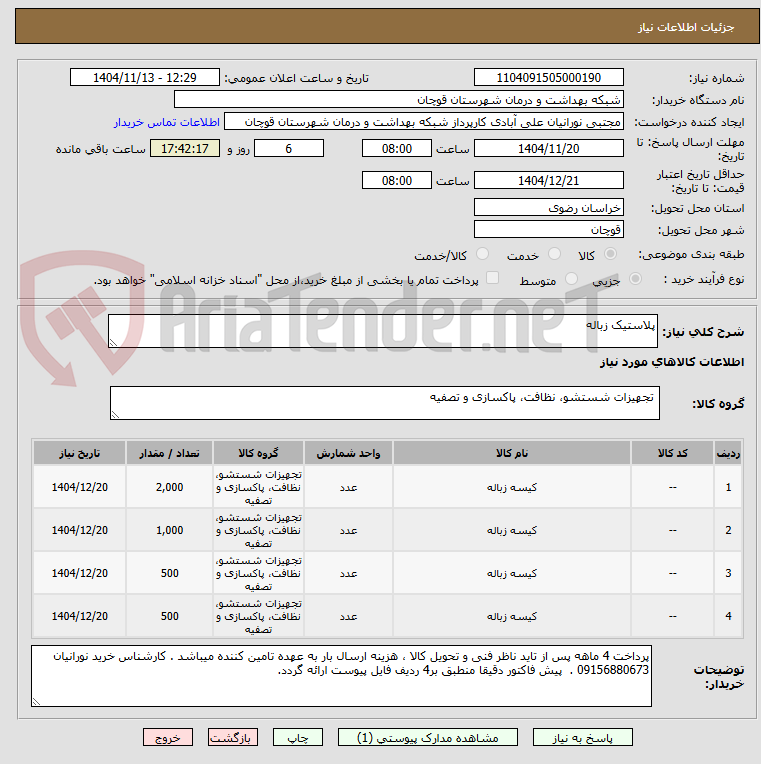This screenshot has width=761, height=764.
Task: Click the delivery province field 'خراسان رضوی'
Action: tap(549, 208)
